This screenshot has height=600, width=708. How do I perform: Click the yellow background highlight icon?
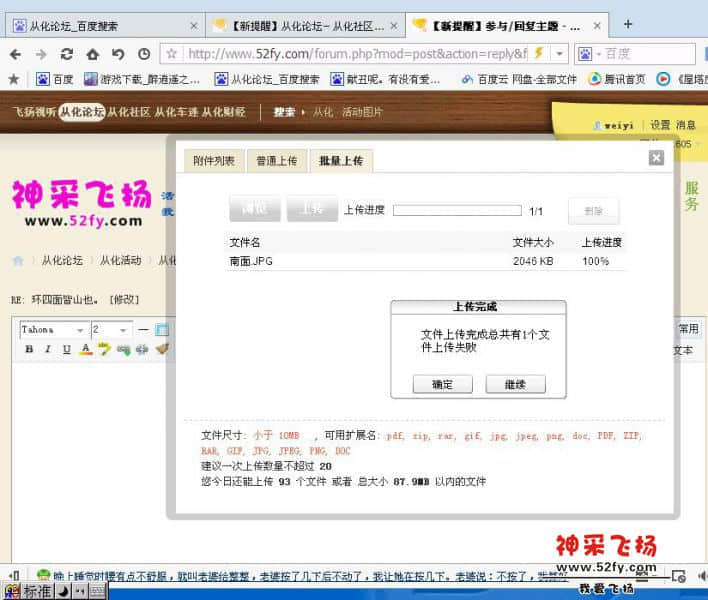point(104,349)
